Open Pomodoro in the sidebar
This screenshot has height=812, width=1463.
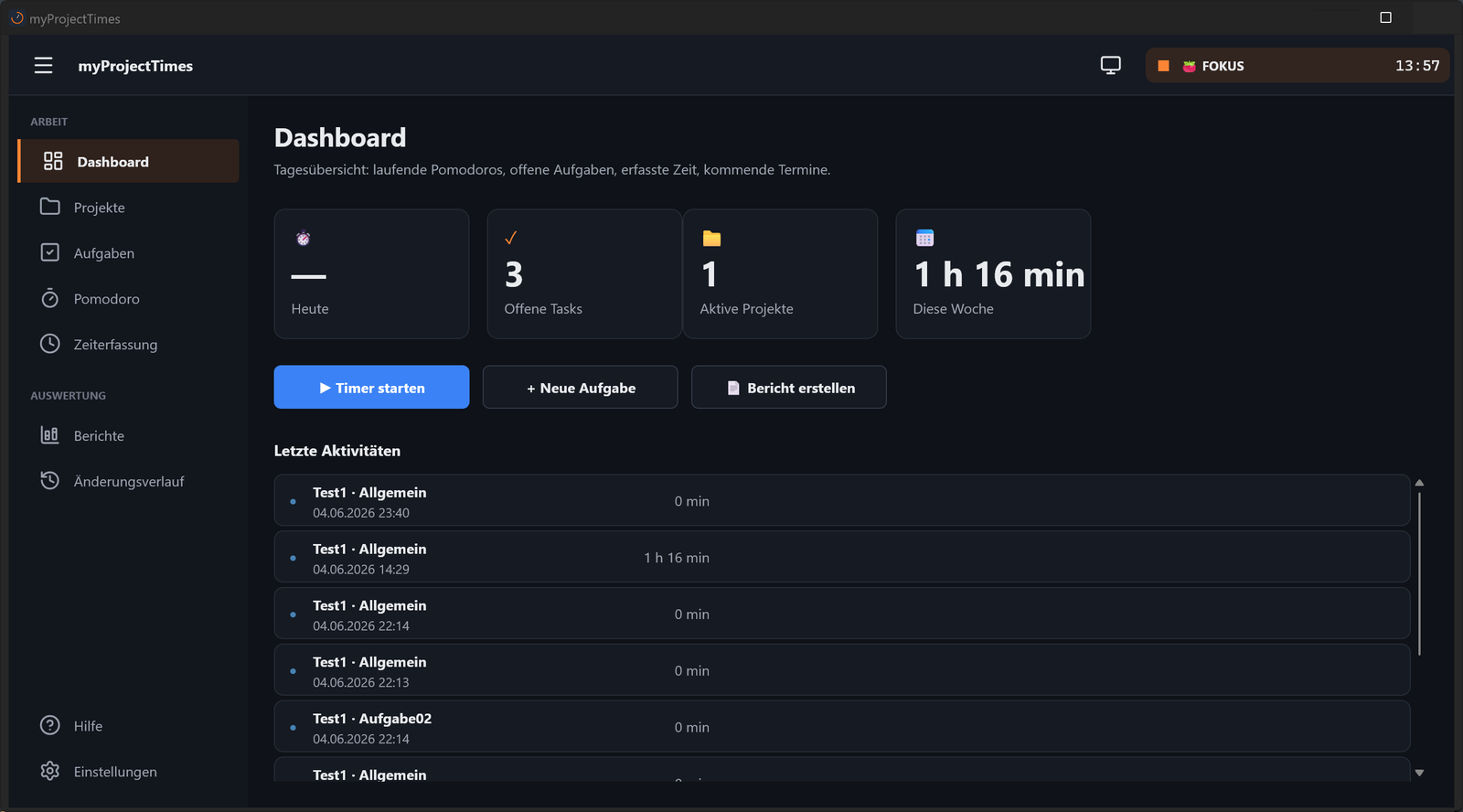coord(128,298)
